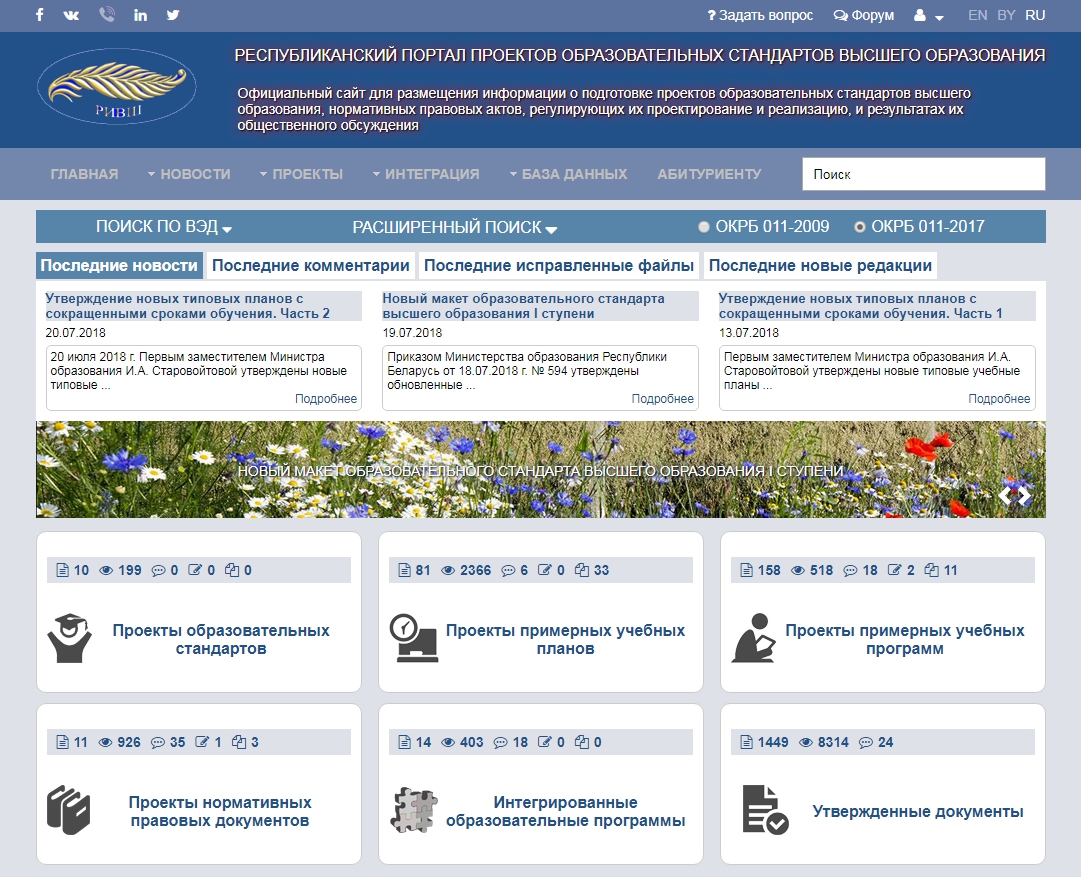Go to the ГЛАВНАЯ menu item
1081x877 pixels.
(x=84, y=174)
